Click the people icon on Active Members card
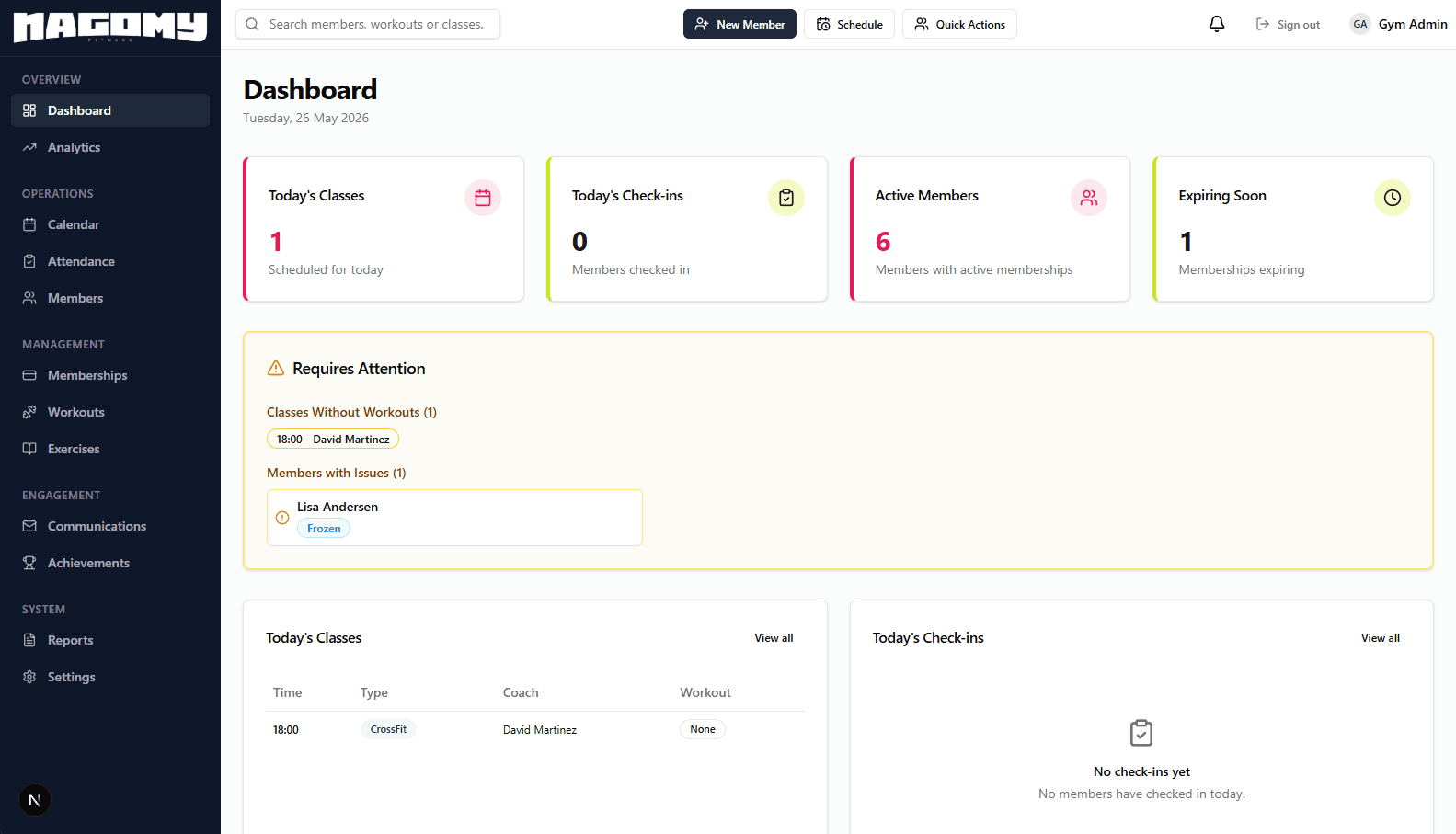Viewport: 1456px width, 834px height. [1089, 198]
